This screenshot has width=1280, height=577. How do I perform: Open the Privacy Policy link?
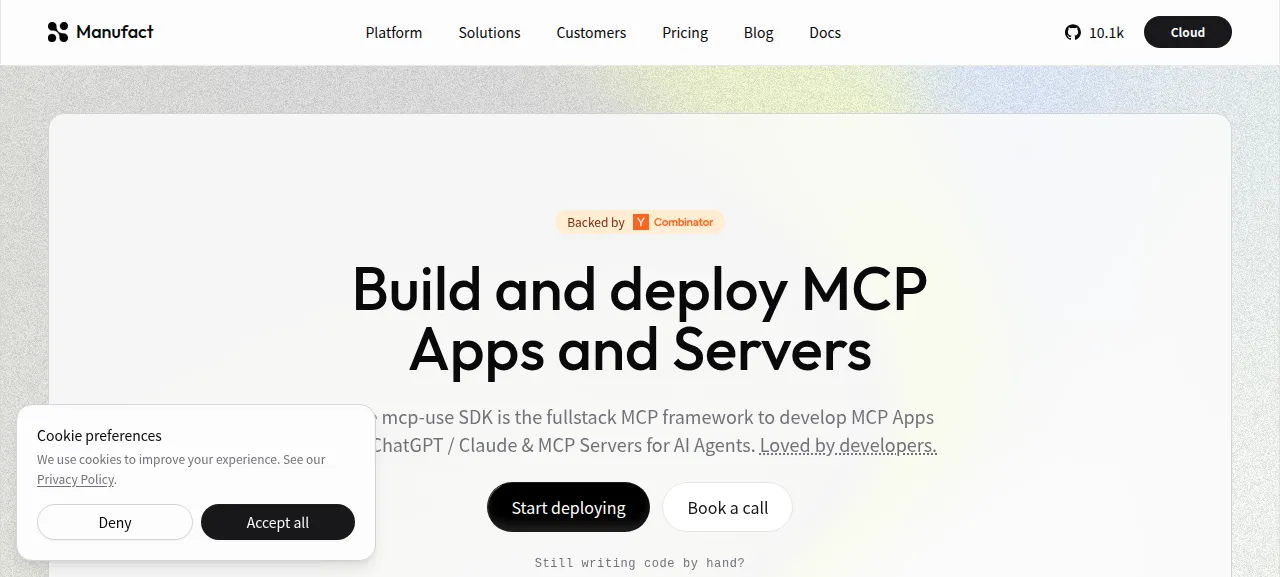point(75,479)
